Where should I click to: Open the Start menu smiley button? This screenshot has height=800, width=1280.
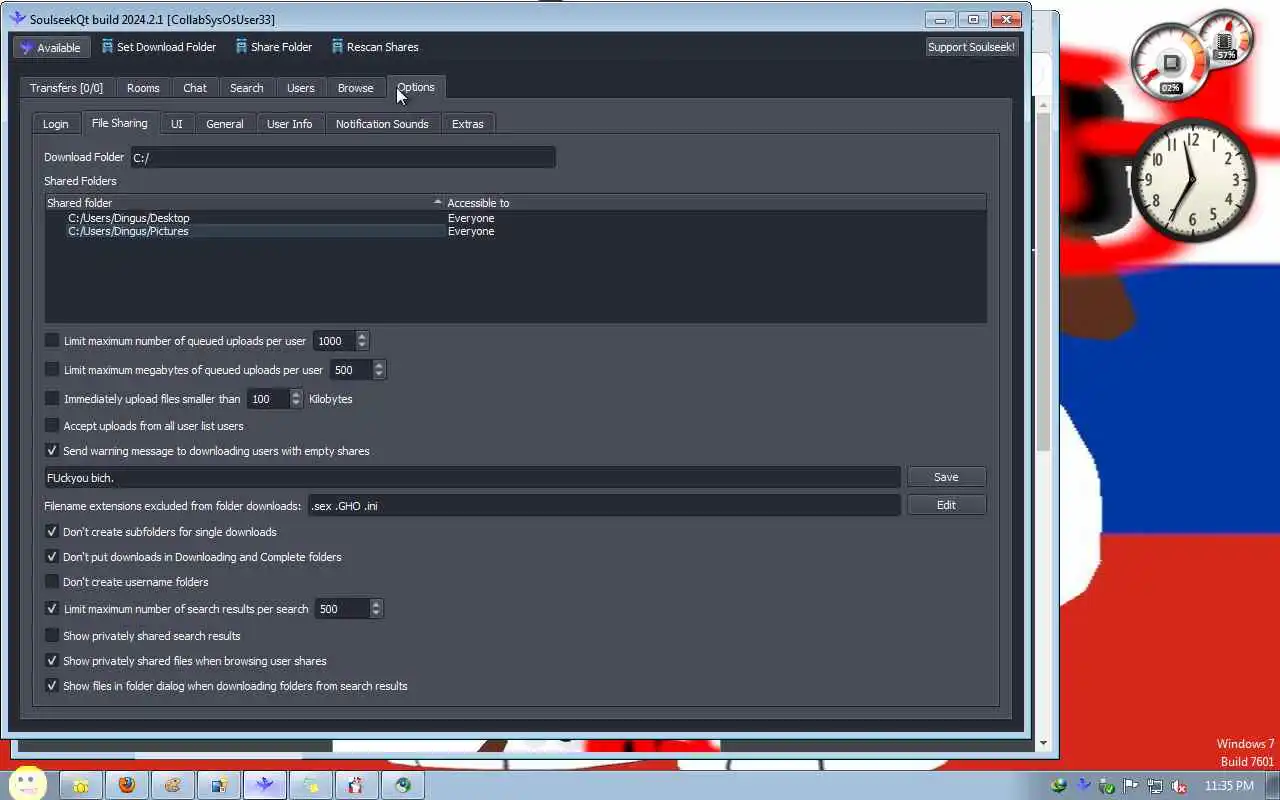click(x=27, y=783)
